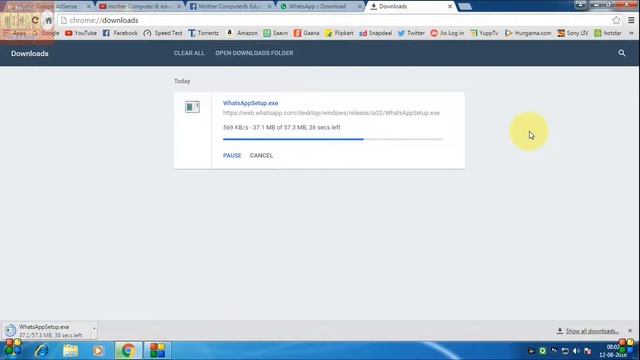Click the web.whatsapp.com source URL
The image size is (640, 360).
point(331,113)
